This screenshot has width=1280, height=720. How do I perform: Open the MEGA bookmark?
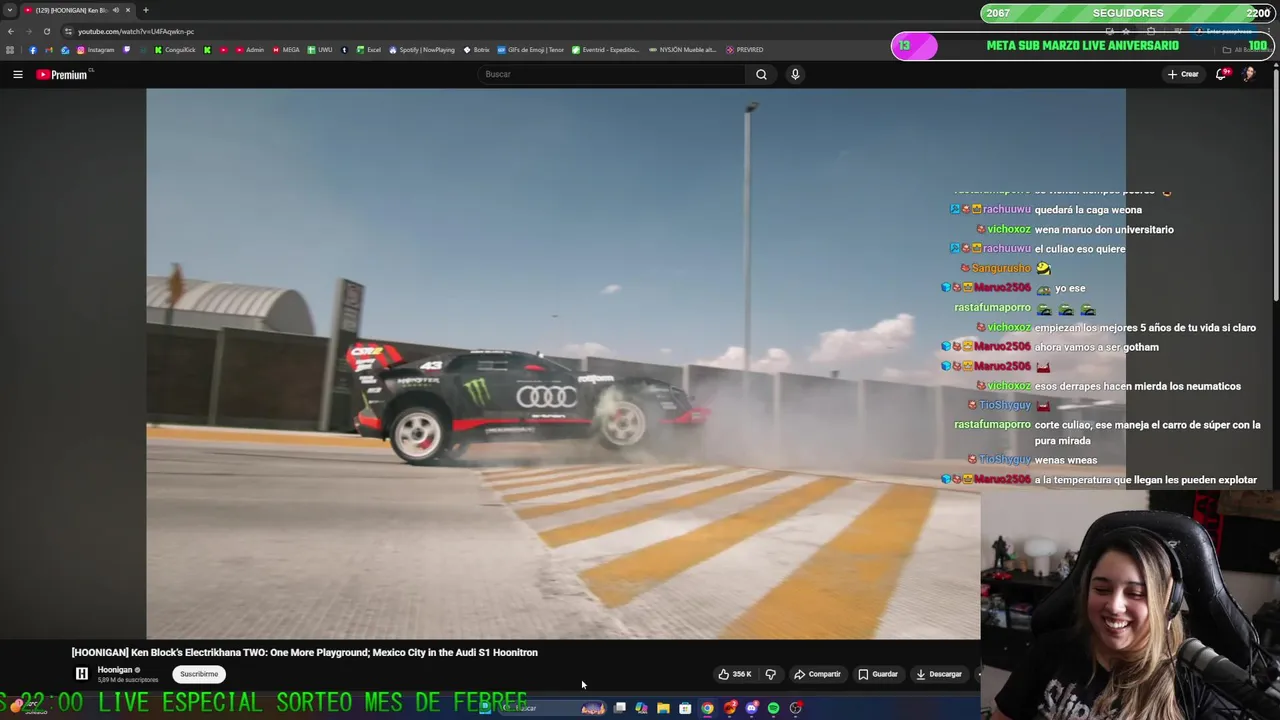click(286, 50)
